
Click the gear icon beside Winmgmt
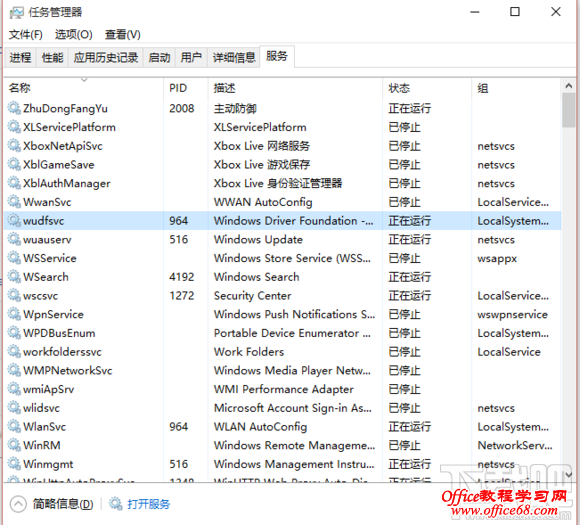point(14,464)
